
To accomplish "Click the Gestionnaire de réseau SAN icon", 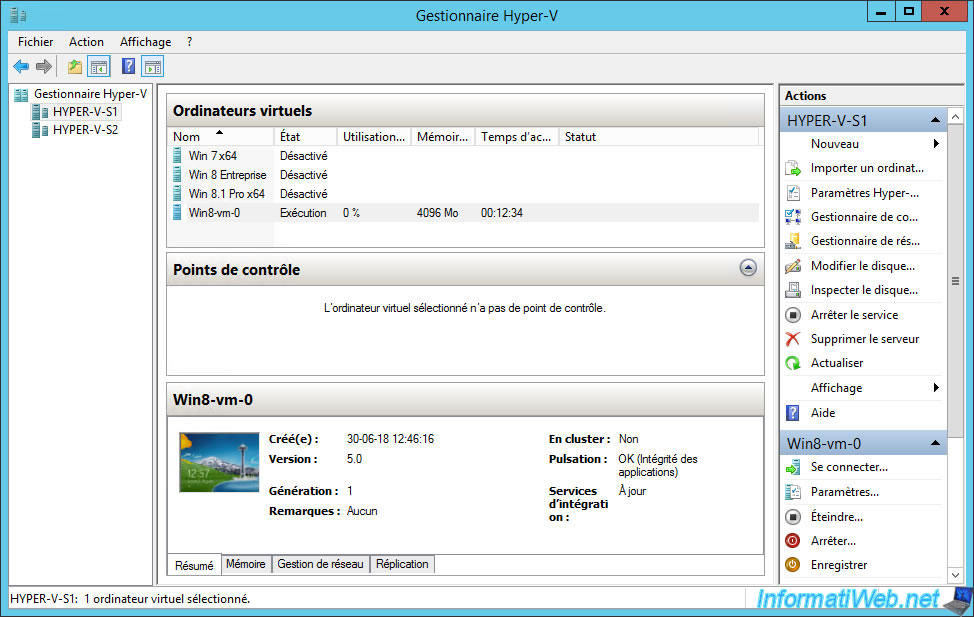I will [x=793, y=241].
